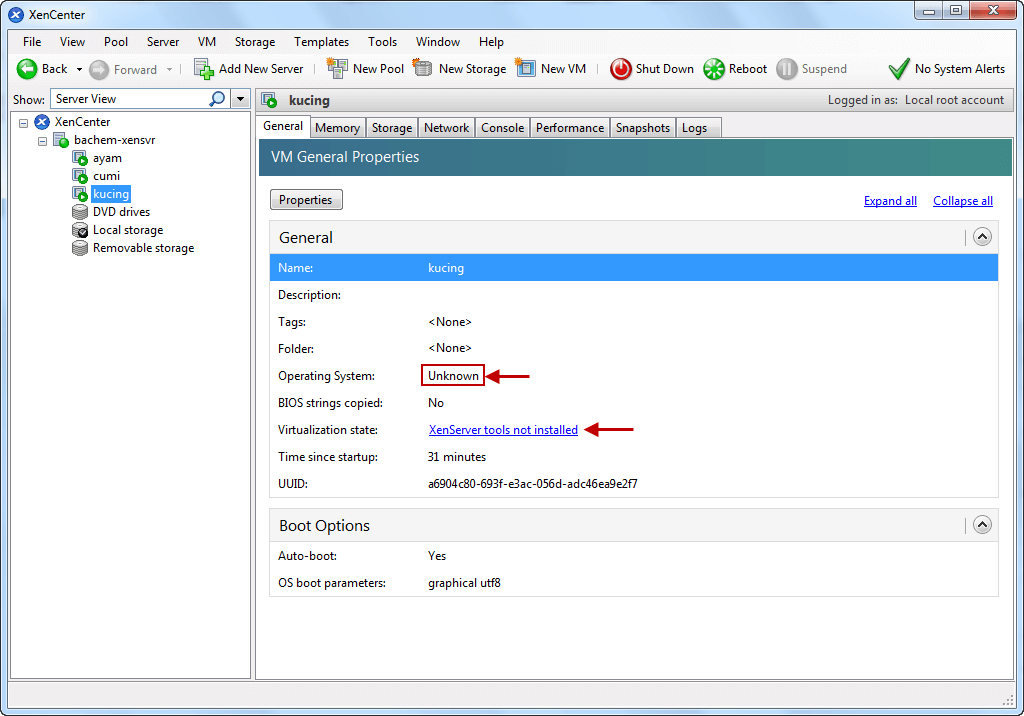Open the VM menu

206,42
